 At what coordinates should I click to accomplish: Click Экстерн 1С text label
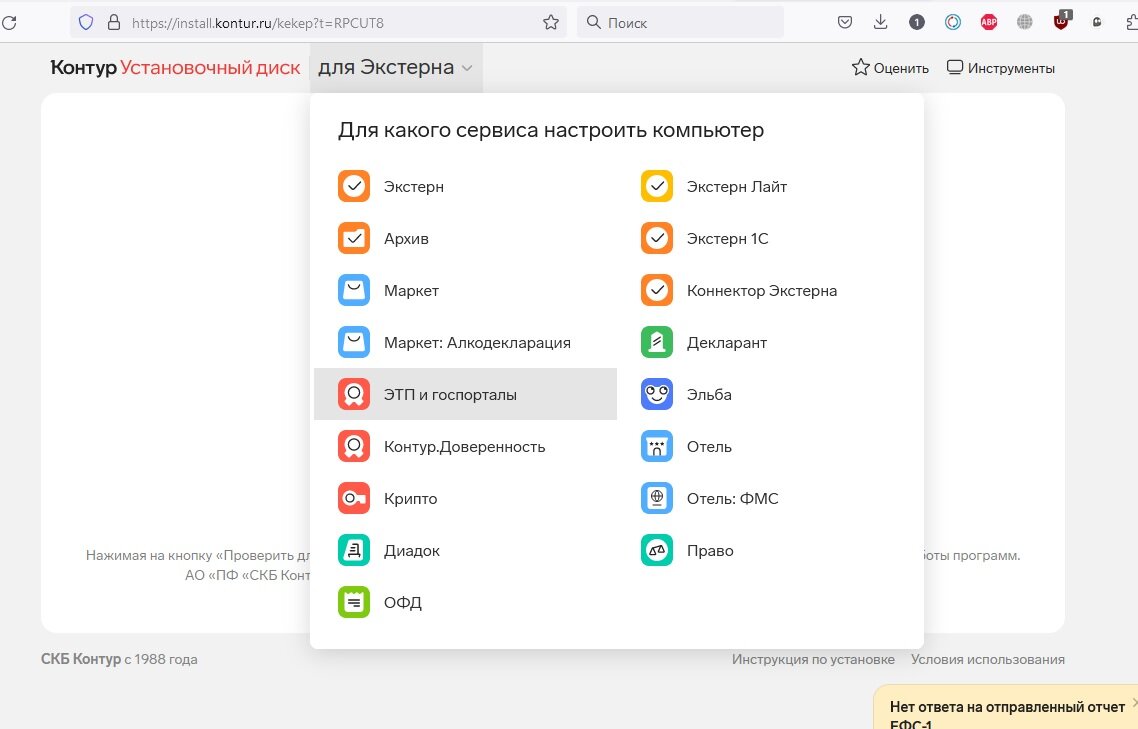point(727,238)
